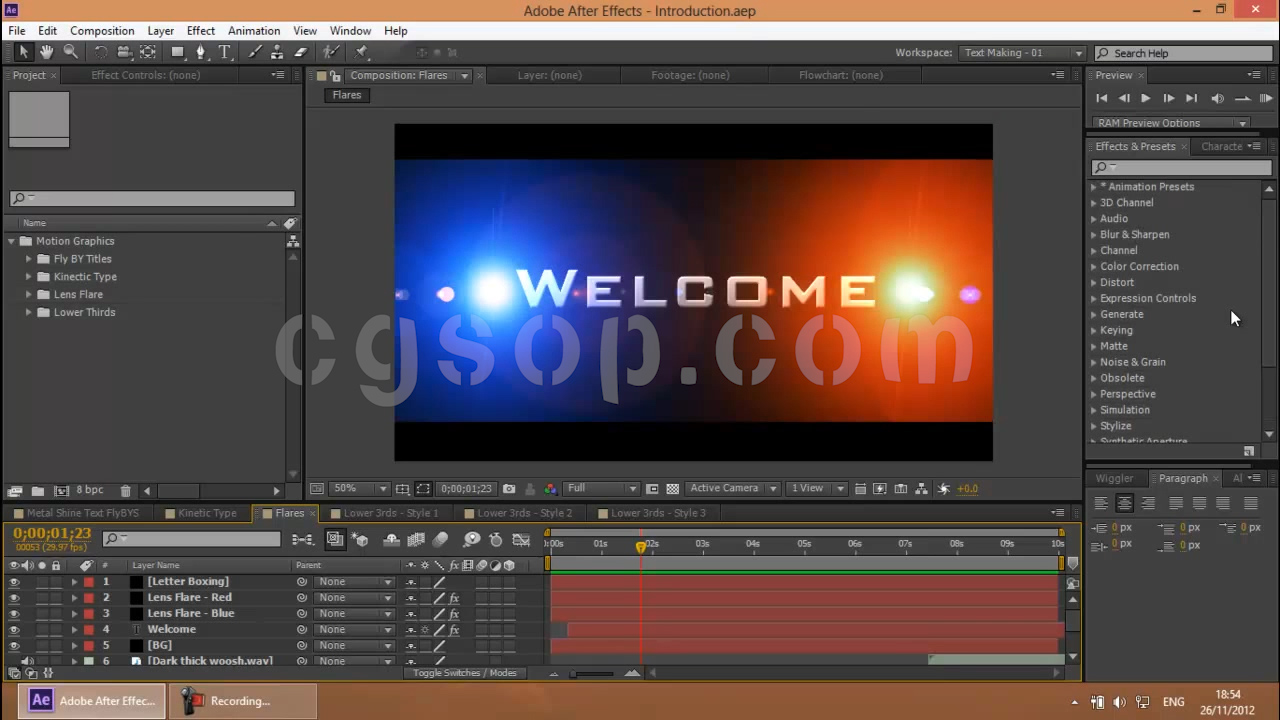
Task: Select the Brush tool
Action: click(x=255, y=52)
